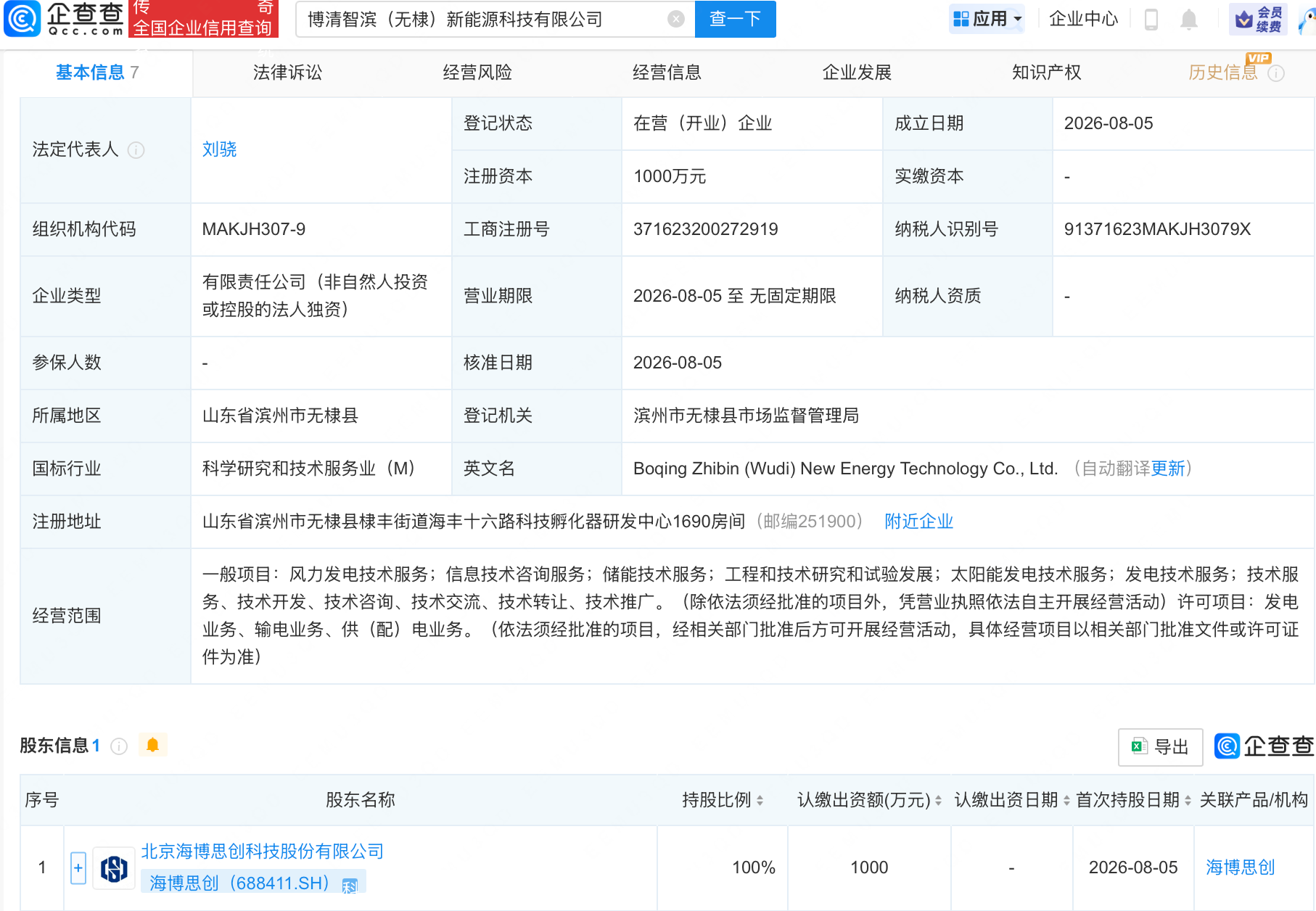1316x911 pixels.
Task: Select status text 在营（开业）企业
Action: [703, 123]
